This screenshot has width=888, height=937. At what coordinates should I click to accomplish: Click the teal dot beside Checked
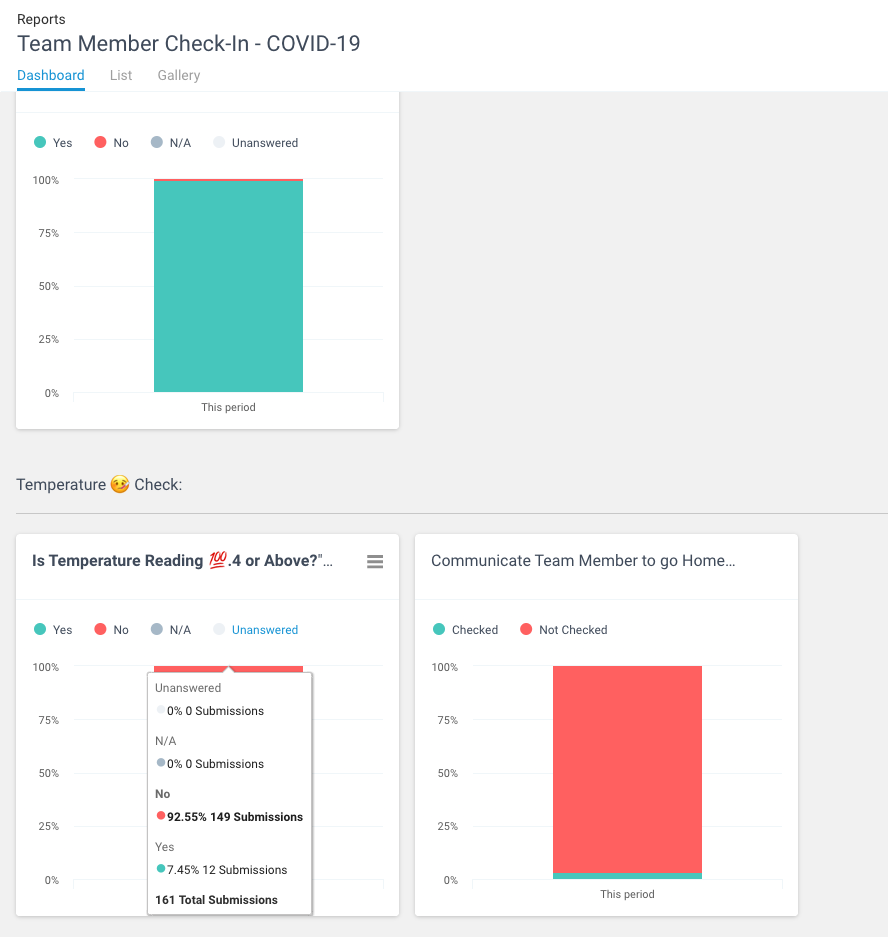coord(439,630)
